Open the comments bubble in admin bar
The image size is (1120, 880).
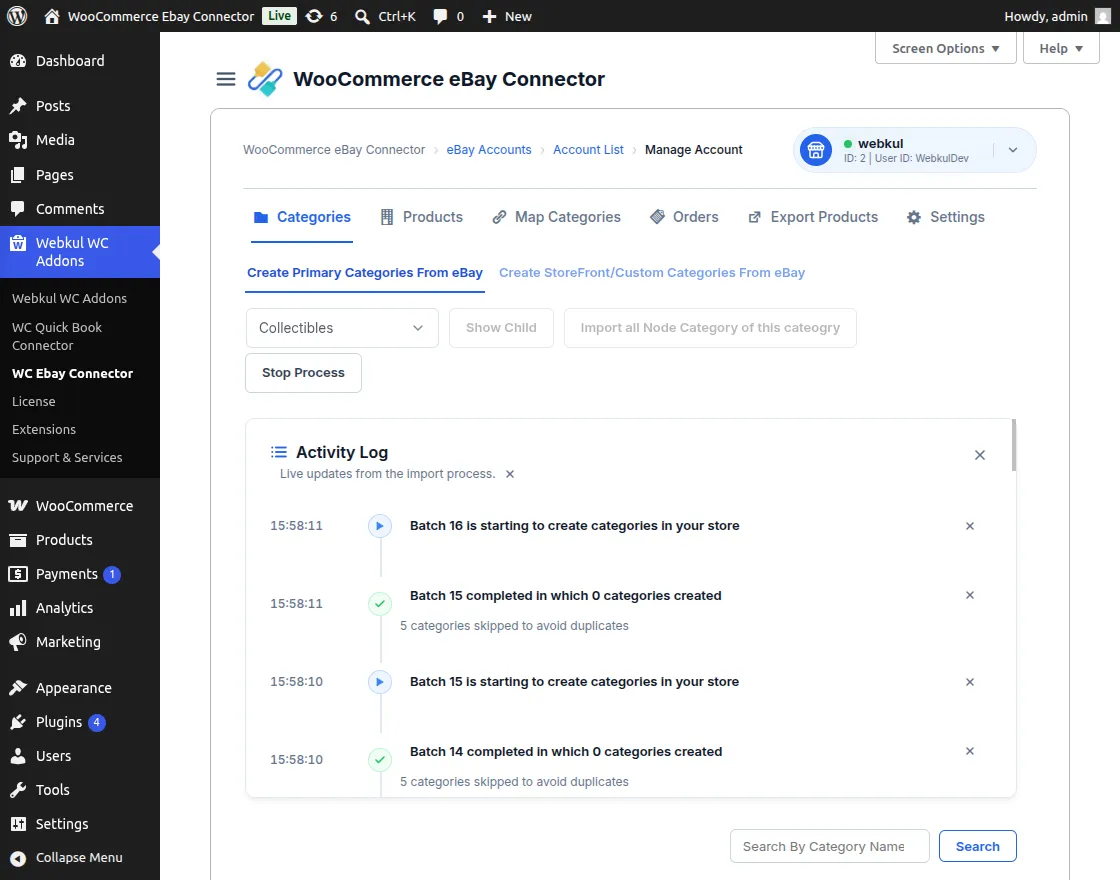tap(448, 16)
